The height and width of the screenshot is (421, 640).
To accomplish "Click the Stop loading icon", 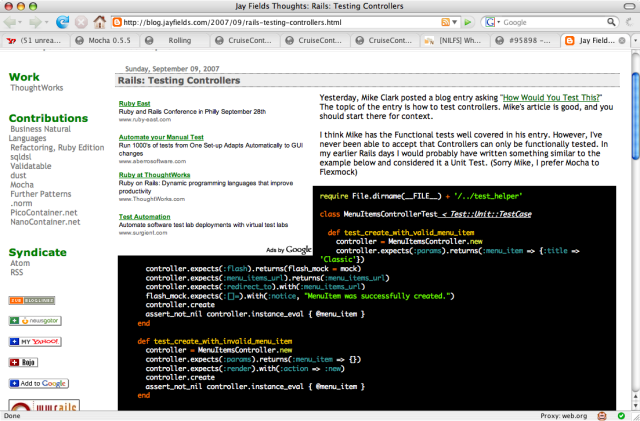I will [82, 21].
